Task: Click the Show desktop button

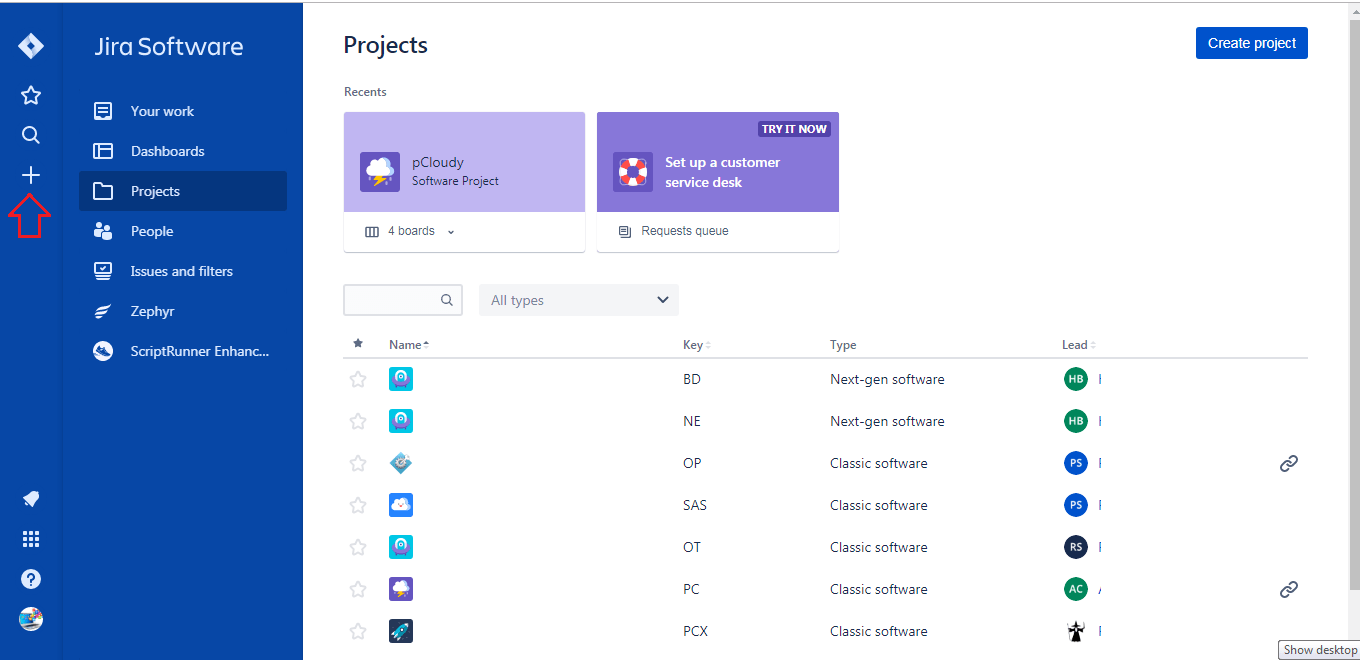Action: click(x=1320, y=650)
